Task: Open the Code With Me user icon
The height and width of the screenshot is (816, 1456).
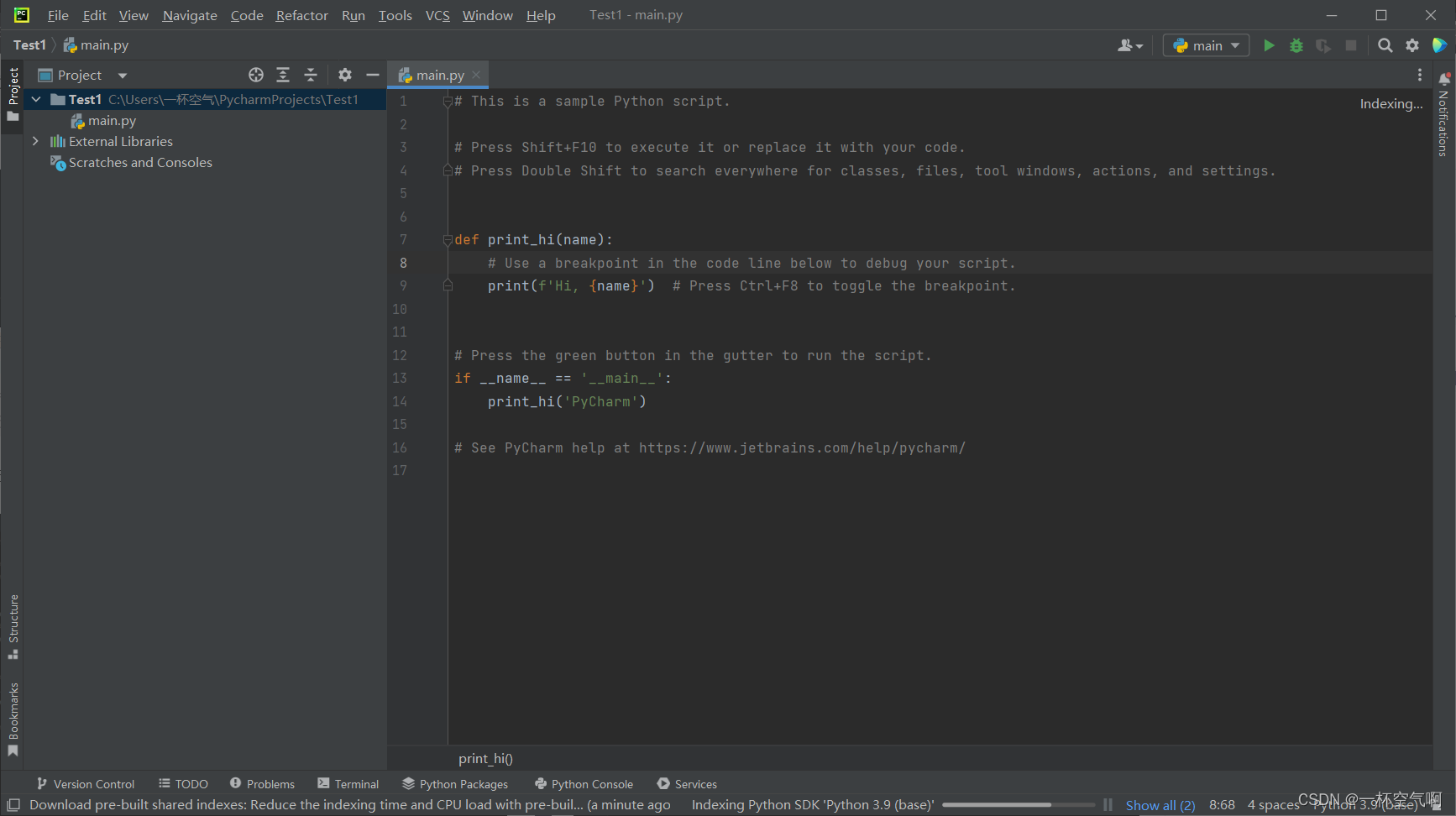Action: coord(1130,45)
